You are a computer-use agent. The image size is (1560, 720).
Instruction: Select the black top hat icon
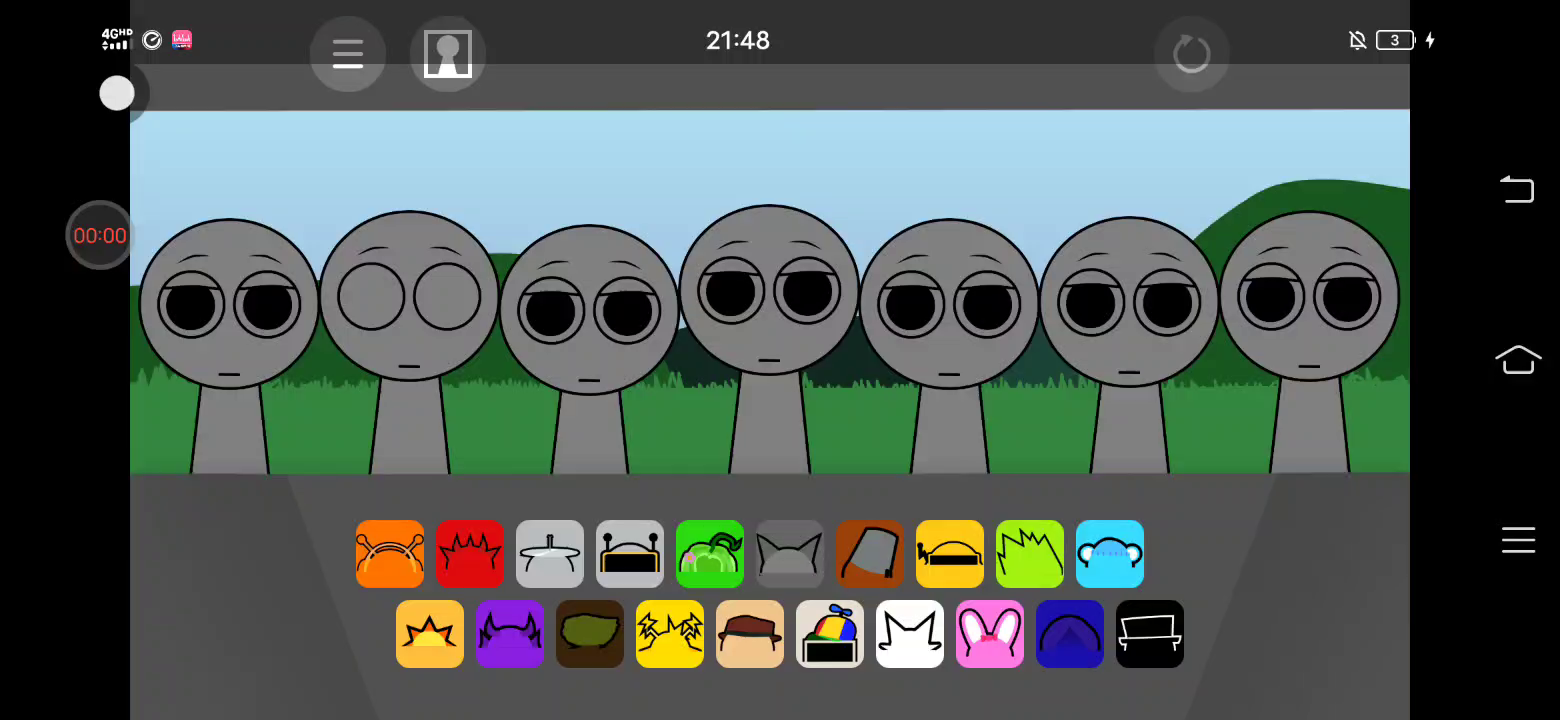tap(1150, 634)
